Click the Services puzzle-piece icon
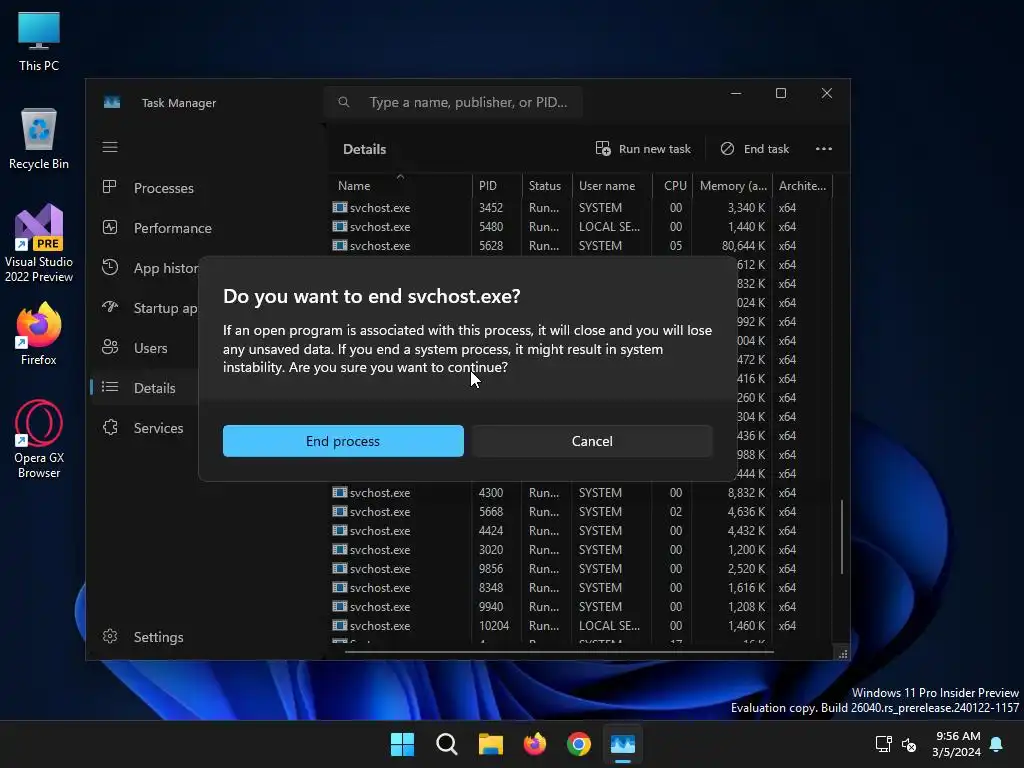 click(110, 427)
